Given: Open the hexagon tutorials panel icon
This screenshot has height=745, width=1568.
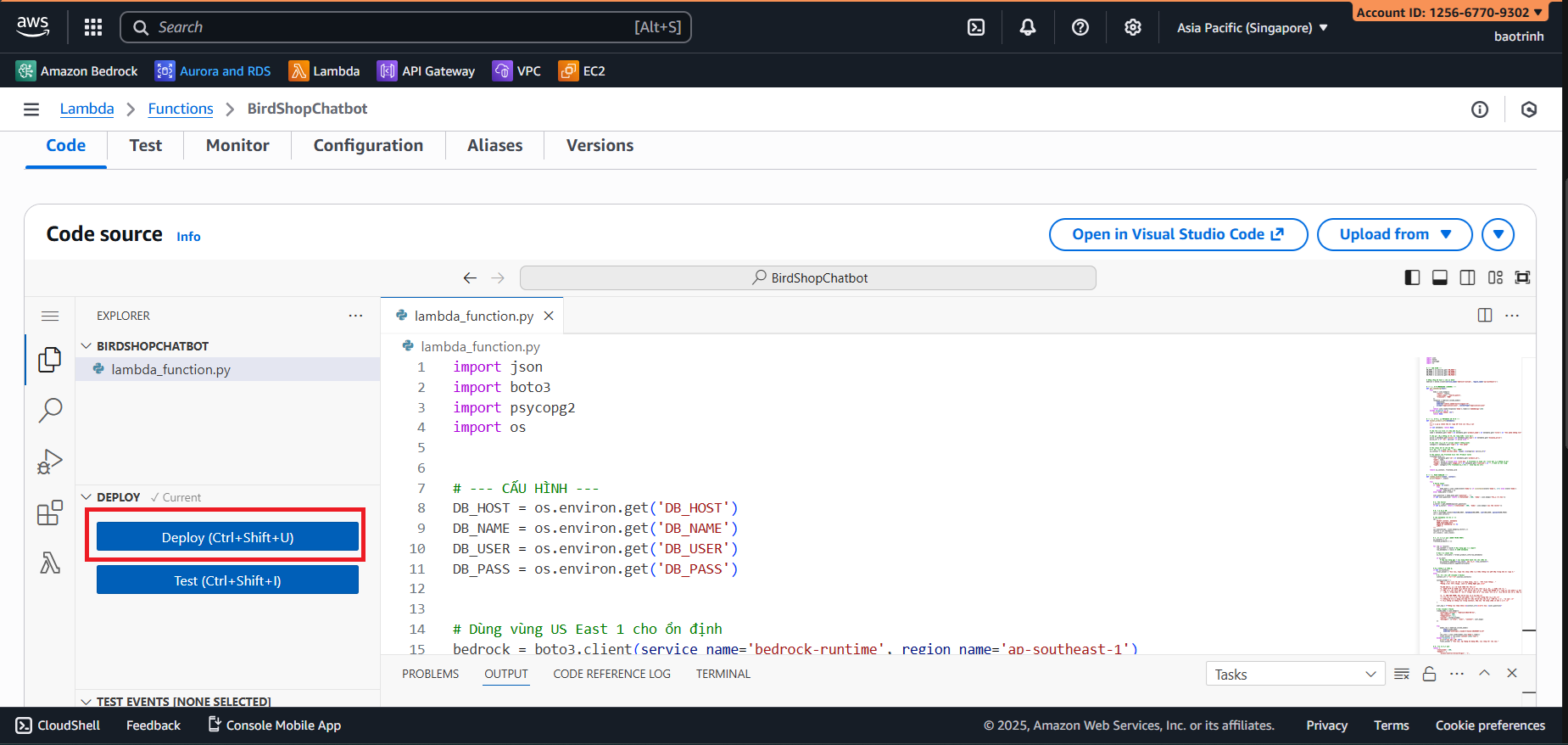Looking at the screenshot, I should click(x=1529, y=109).
